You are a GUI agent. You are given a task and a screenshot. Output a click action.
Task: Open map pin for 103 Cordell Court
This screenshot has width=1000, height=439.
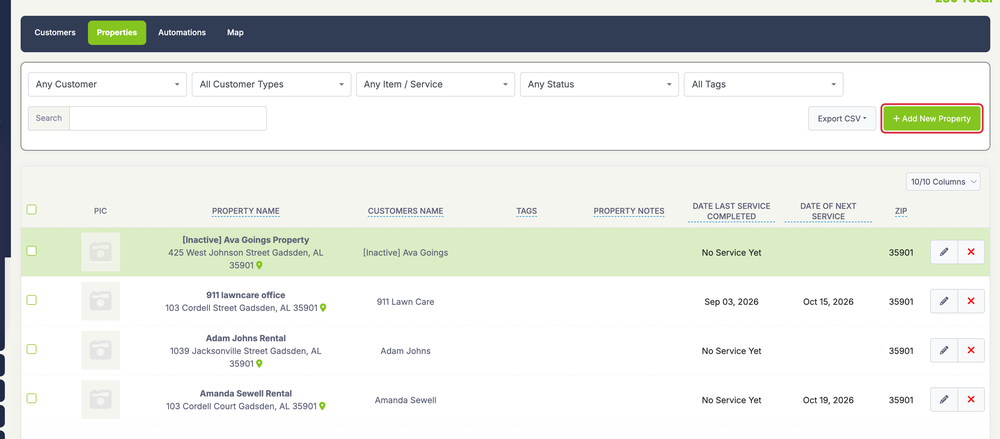point(323,406)
